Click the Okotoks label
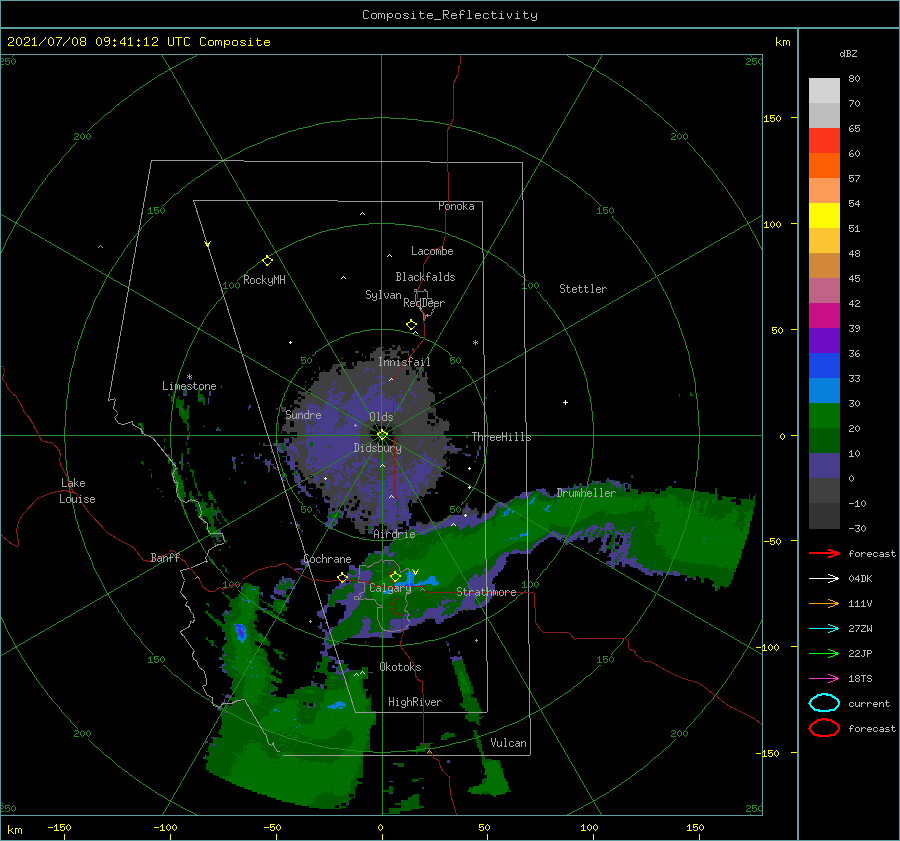This screenshot has width=900, height=841. coord(400,667)
